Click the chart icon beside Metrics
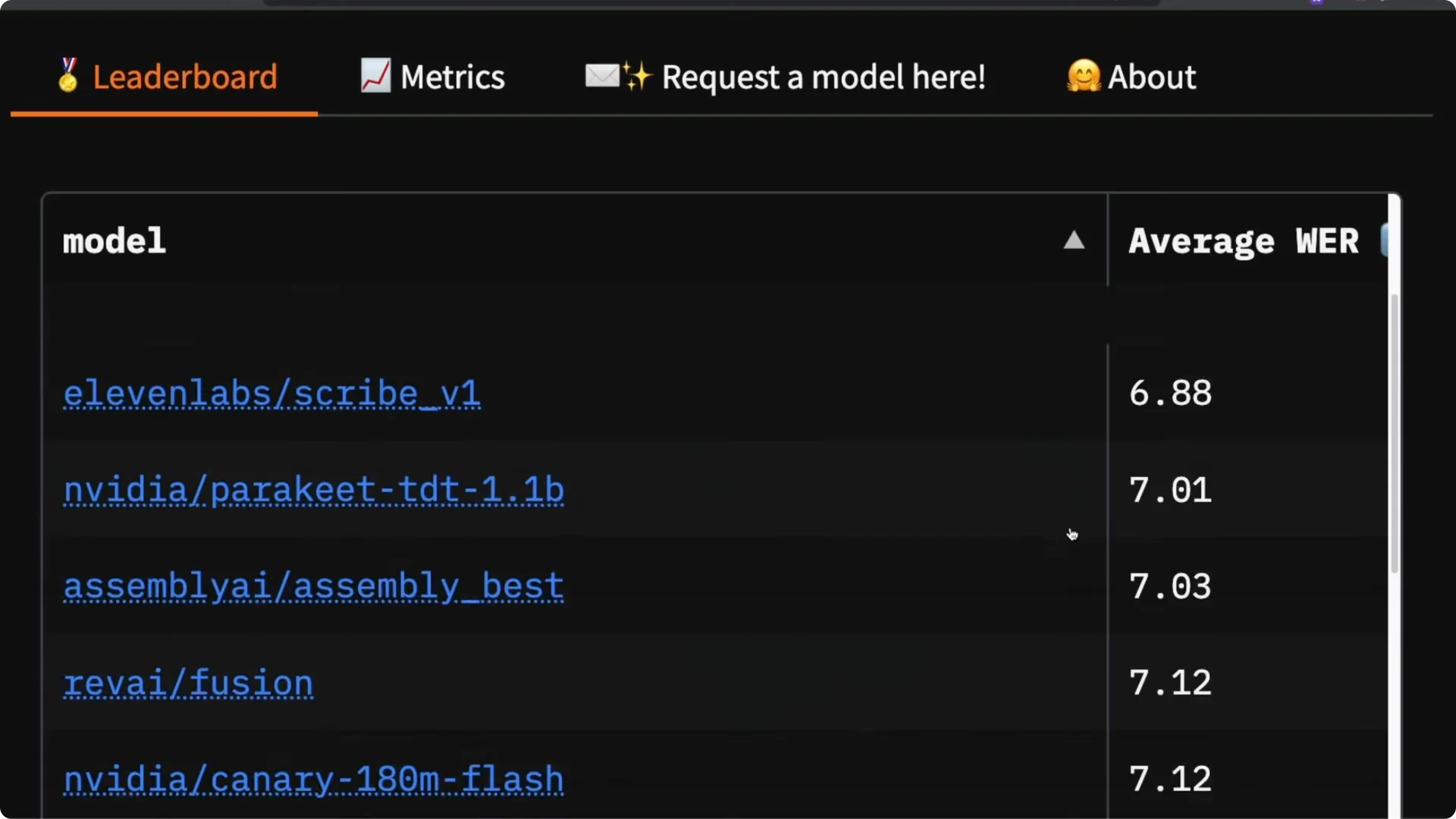 click(375, 76)
